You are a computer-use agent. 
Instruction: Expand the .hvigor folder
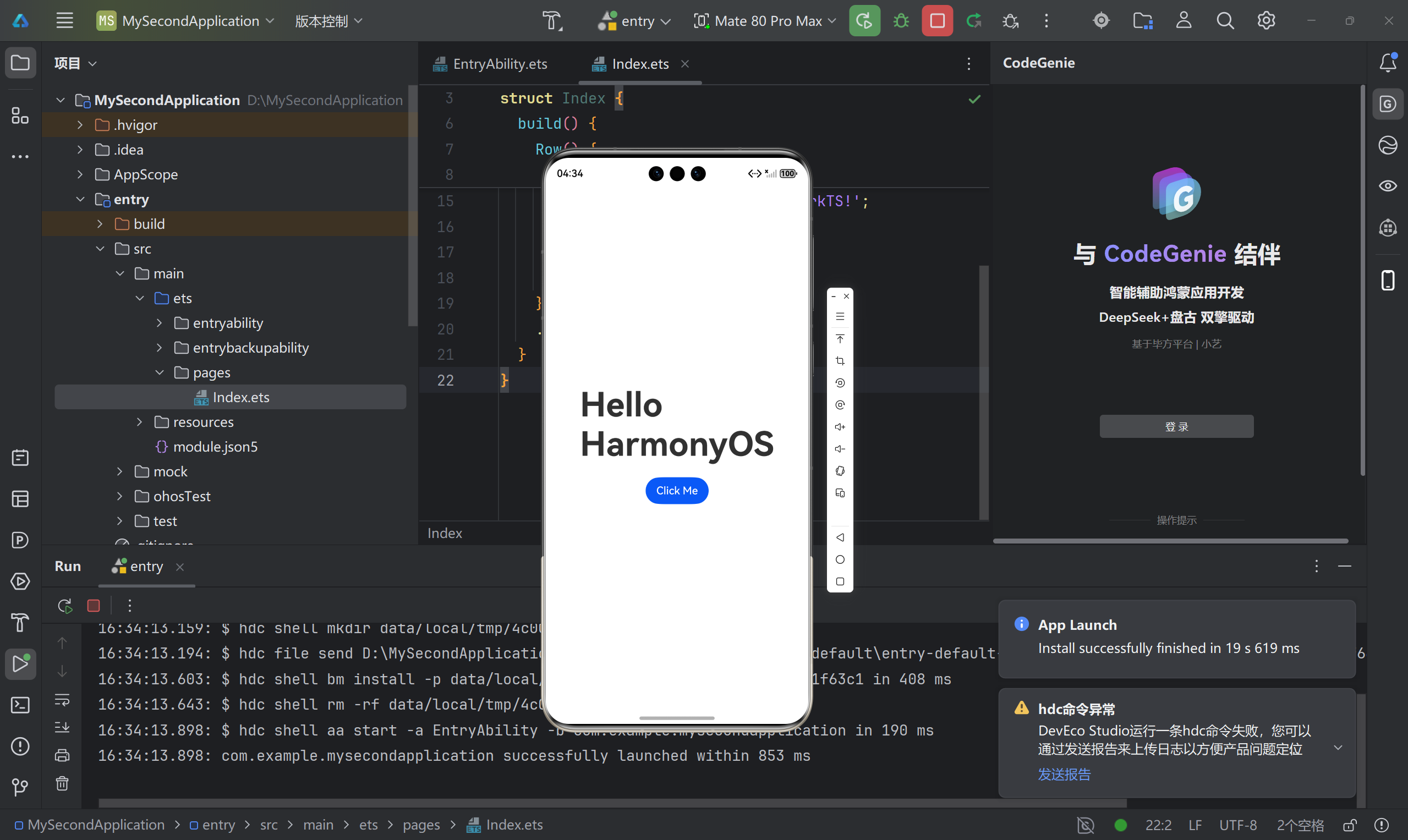point(80,125)
